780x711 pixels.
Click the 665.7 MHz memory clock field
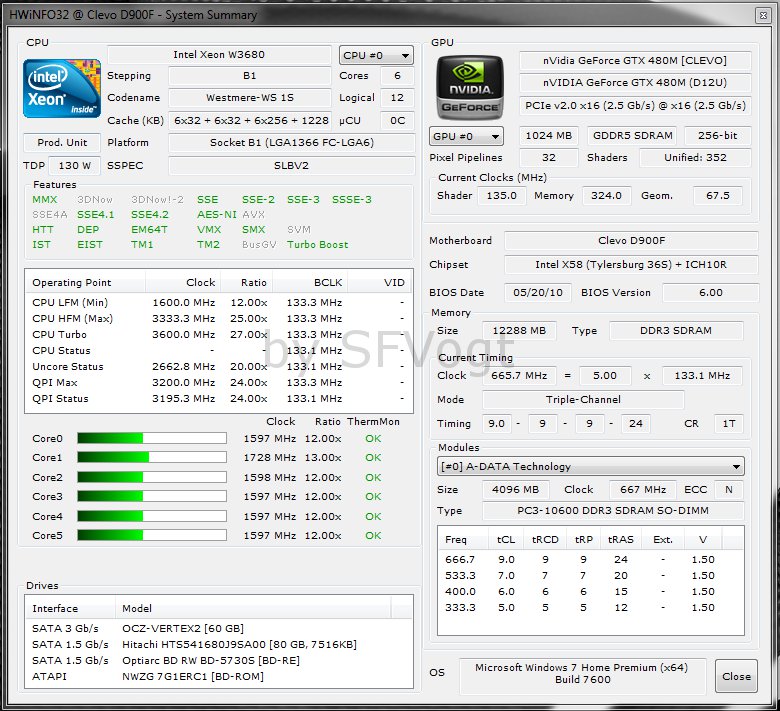(x=519, y=375)
